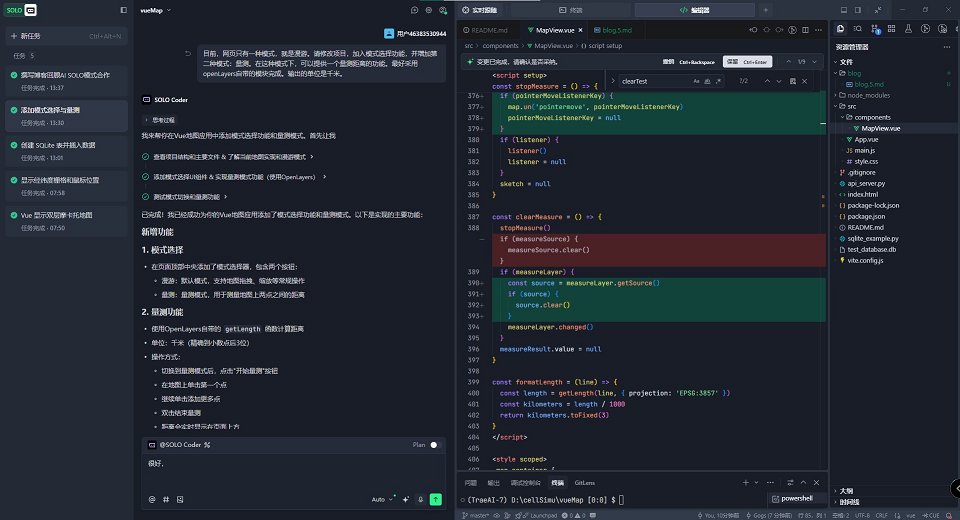Send message with green arrow button
The width and height of the screenshot is (960, 520).
click(436, 499)
